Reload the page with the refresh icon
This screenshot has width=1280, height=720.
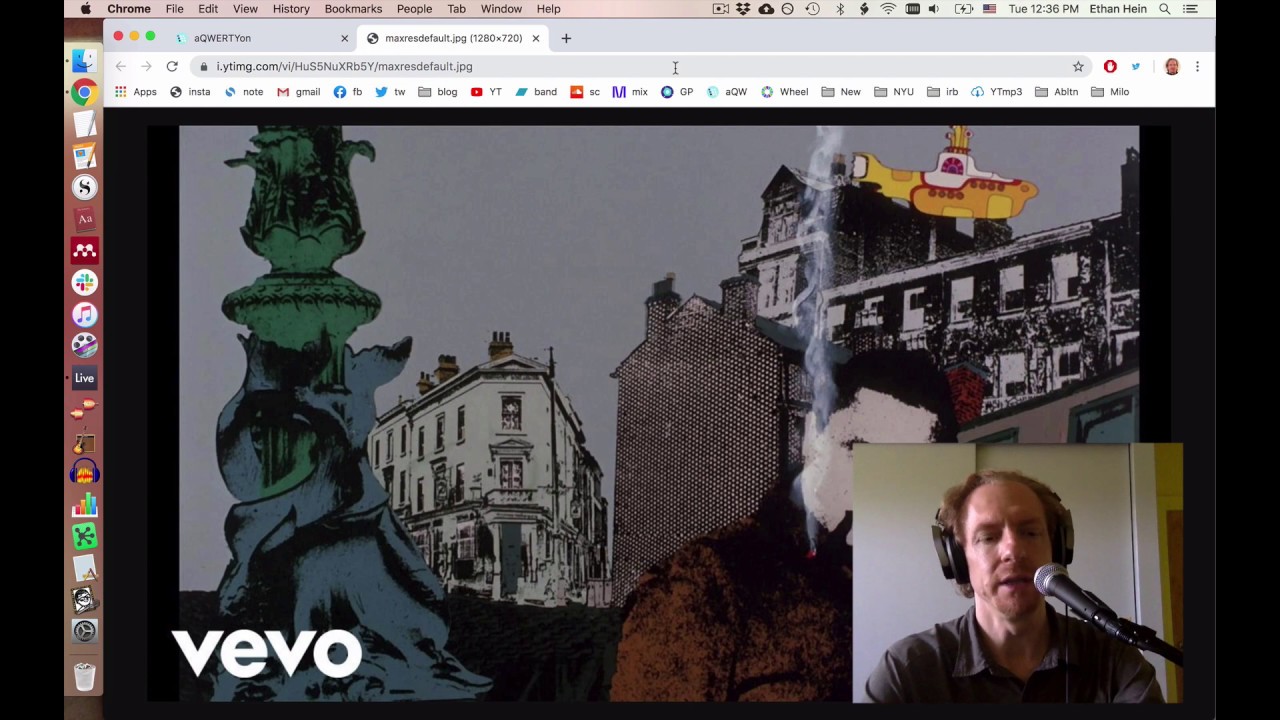tap(172, 66)
